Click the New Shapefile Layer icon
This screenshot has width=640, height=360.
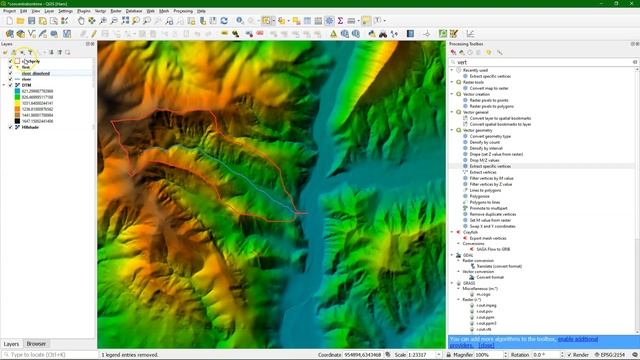pos(31,34)
